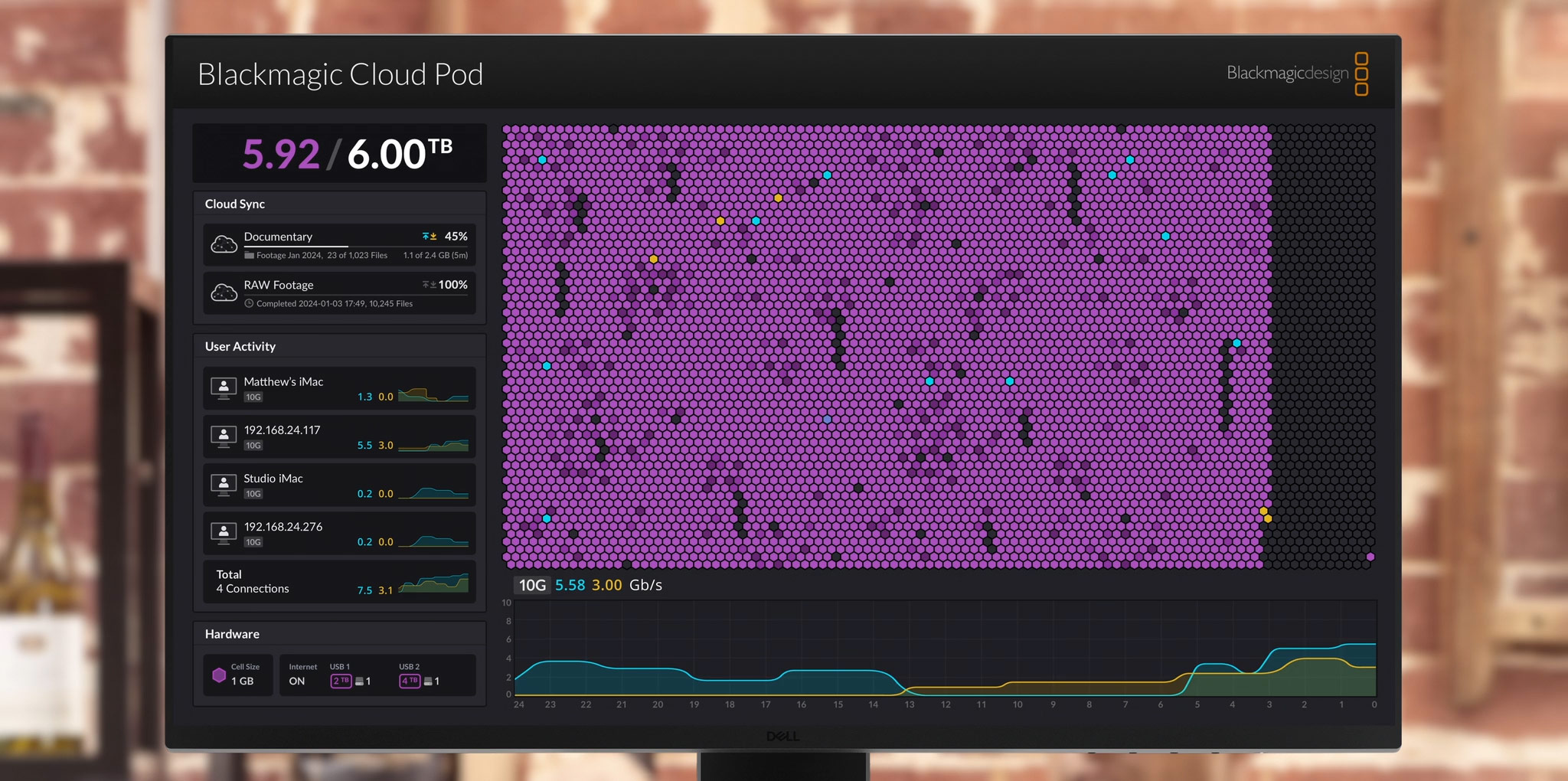Viewport: 1568px width, 781px height.
Task: Expand the User Activity section
Action: coord(240,346)
